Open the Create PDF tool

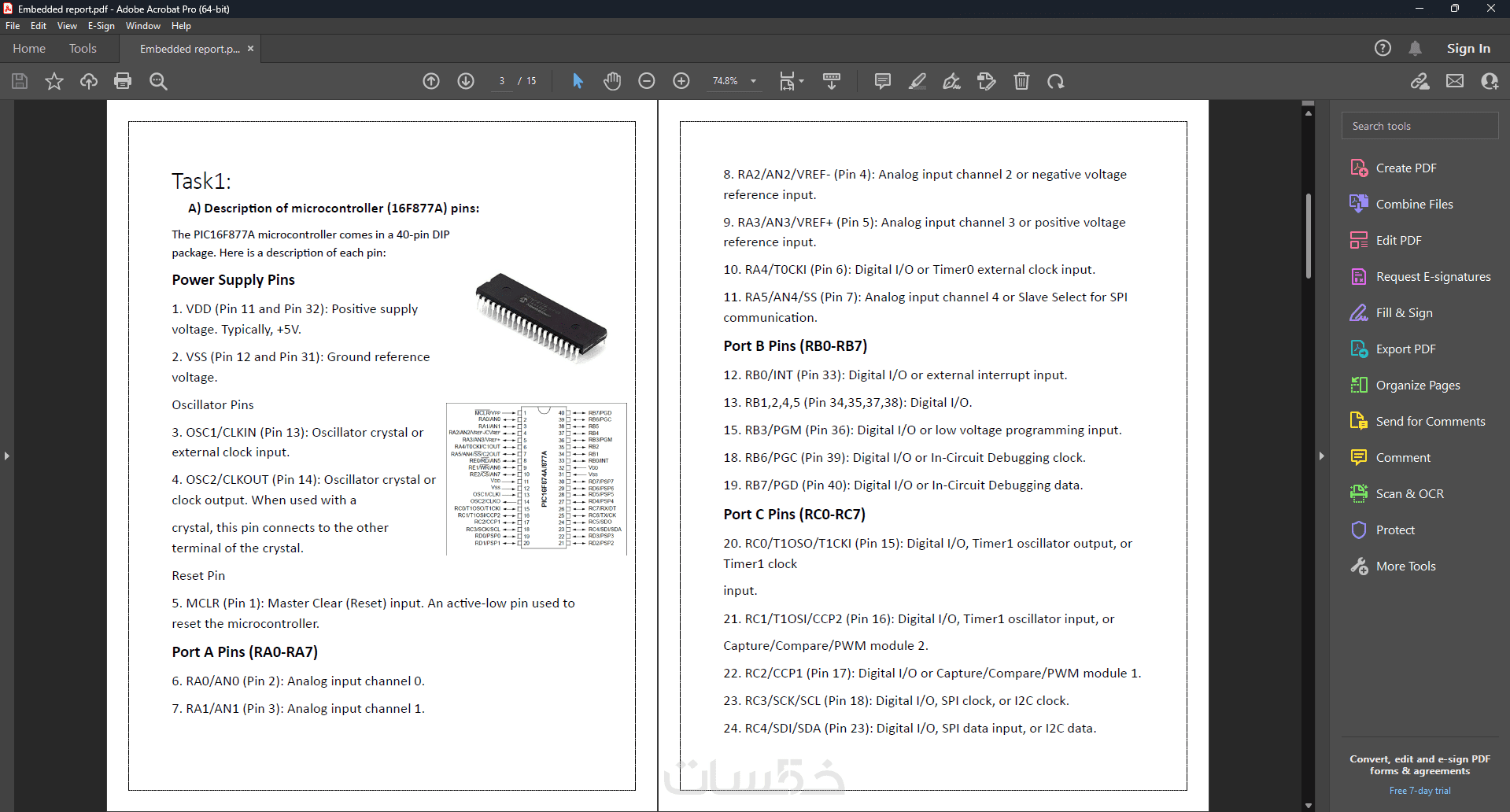(1394, 168)
